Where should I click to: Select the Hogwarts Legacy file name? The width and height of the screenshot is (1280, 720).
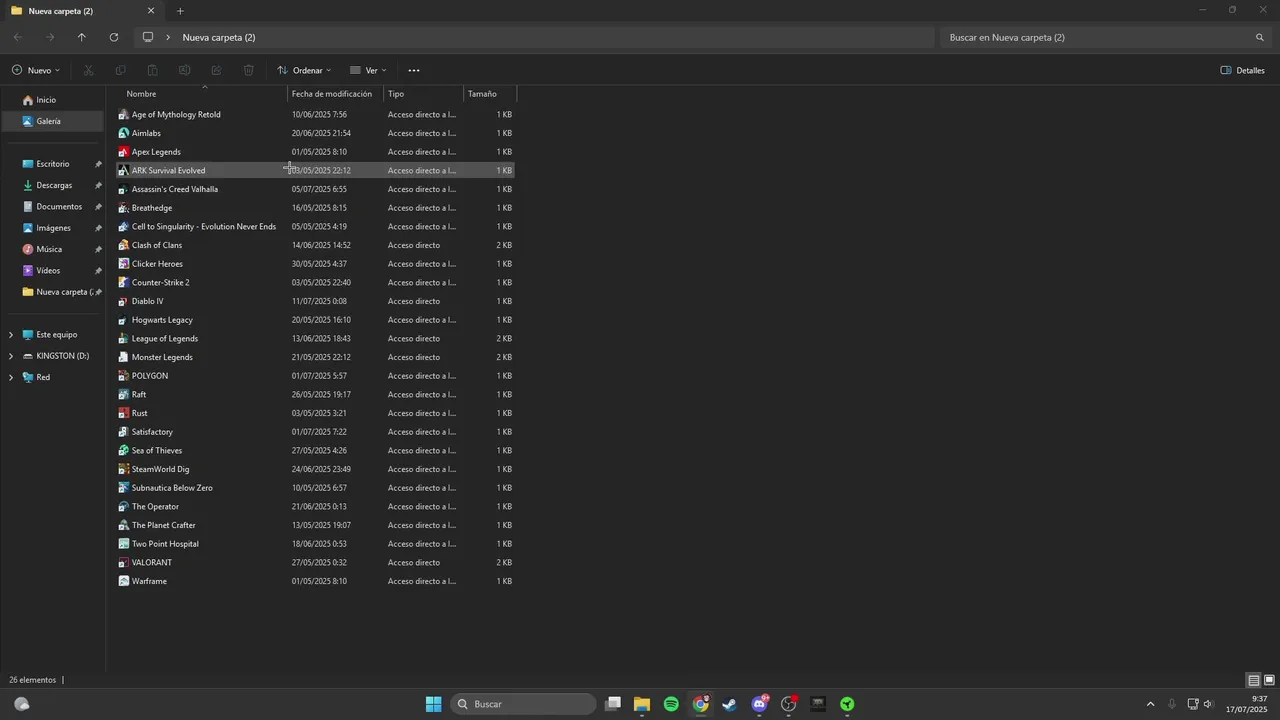[x=162, y=320]
